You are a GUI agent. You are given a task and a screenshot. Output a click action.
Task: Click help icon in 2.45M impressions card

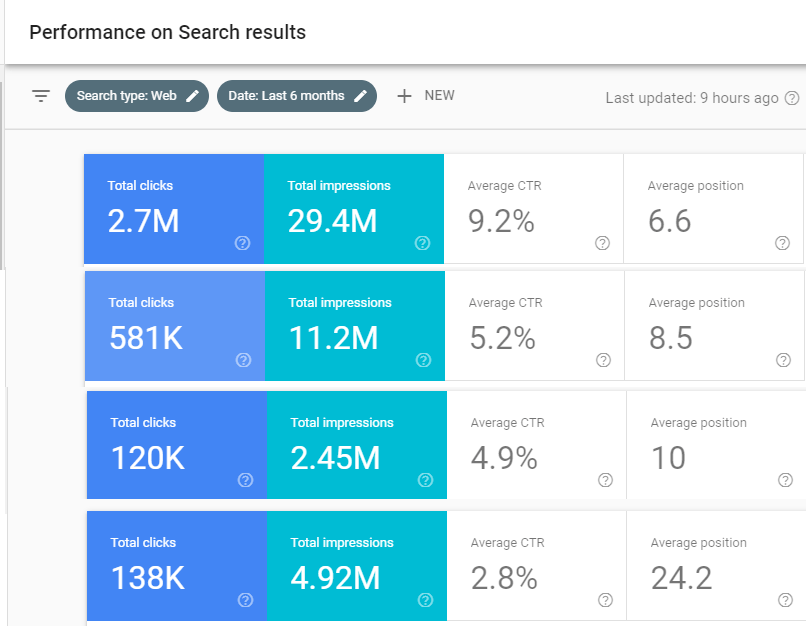click(425, 480)
